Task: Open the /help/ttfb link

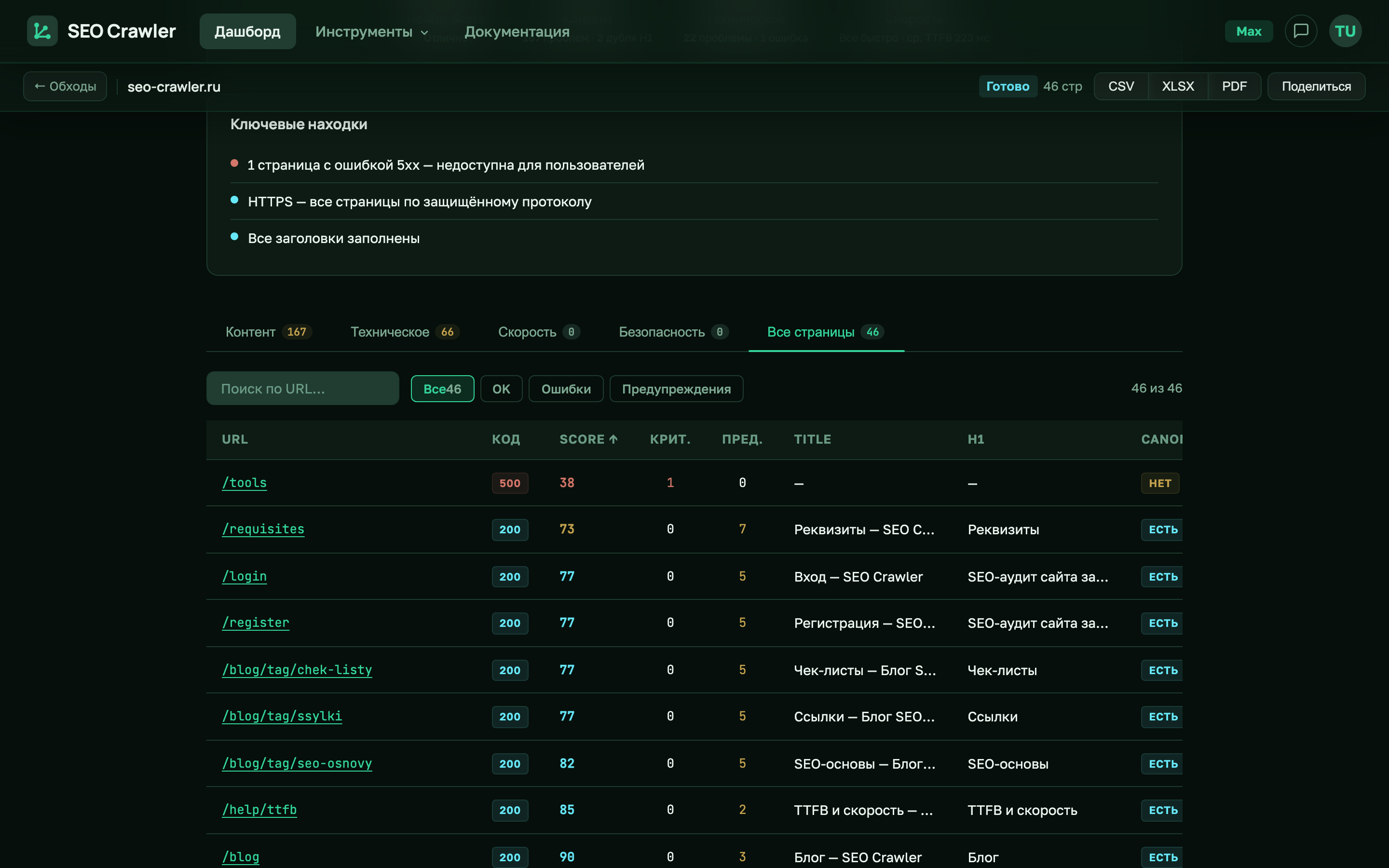Action: (259, 810)
